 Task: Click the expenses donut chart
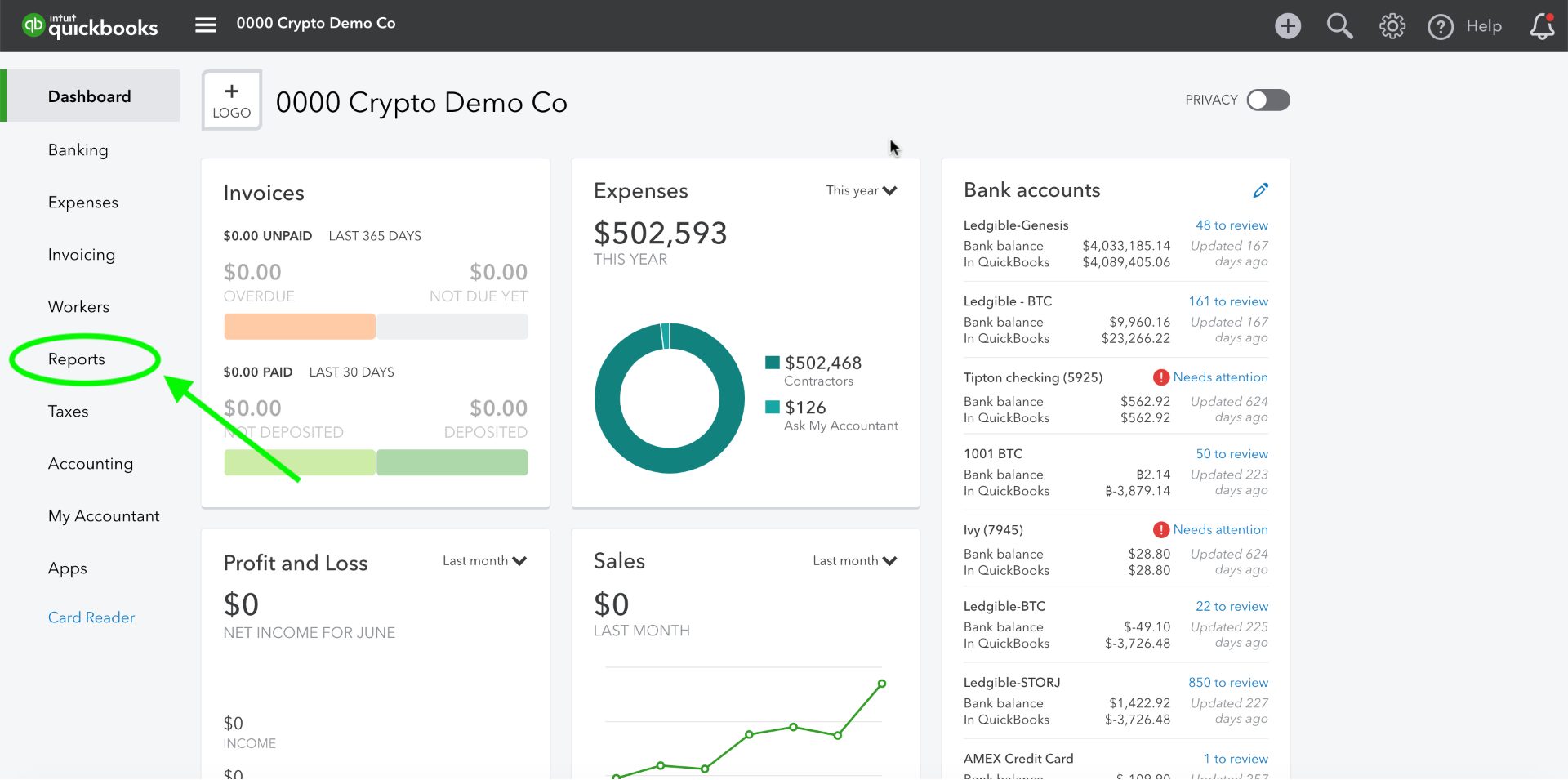pyautogui.click(x=670, y=399)
